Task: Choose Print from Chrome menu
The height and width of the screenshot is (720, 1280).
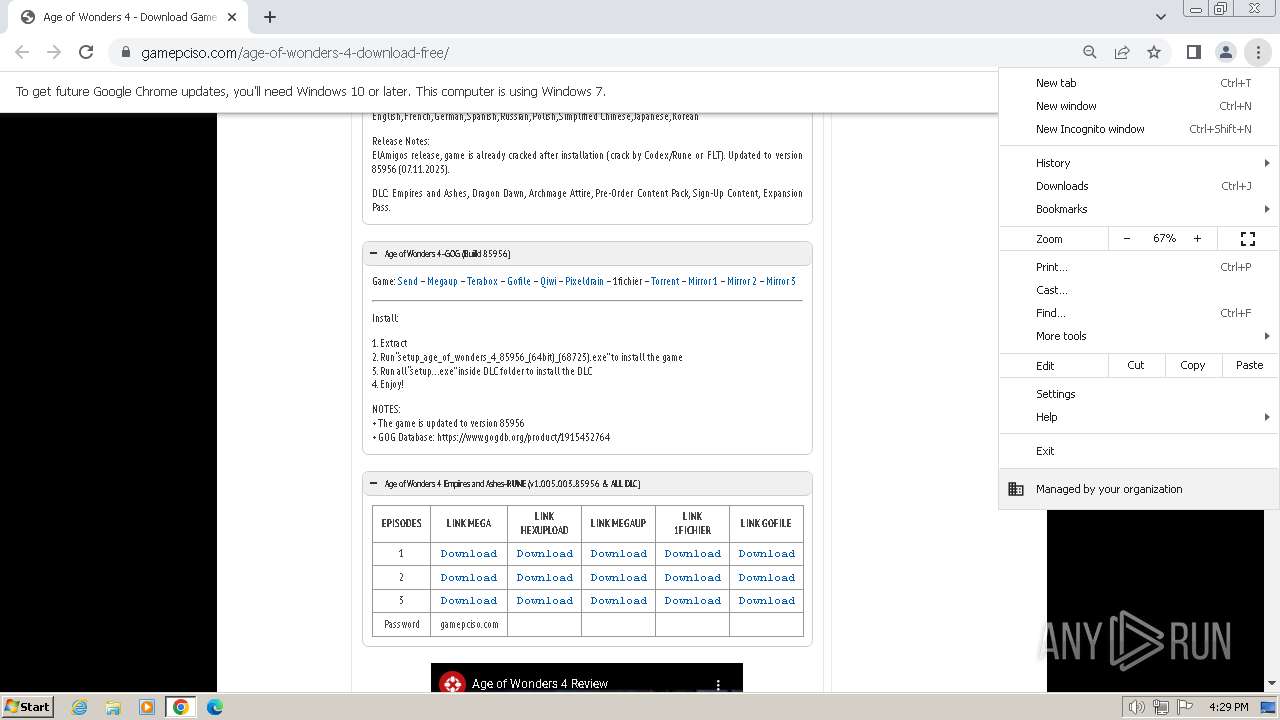Action: click(x=1139, y=267)
